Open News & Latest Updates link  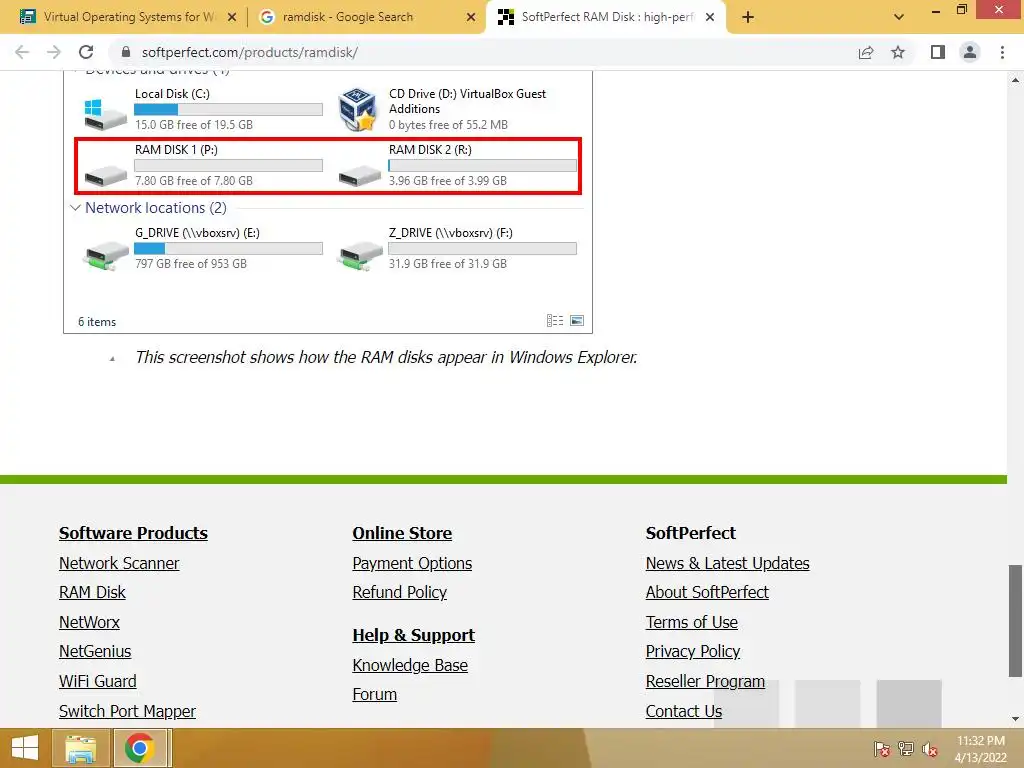(x=728, y=563)
